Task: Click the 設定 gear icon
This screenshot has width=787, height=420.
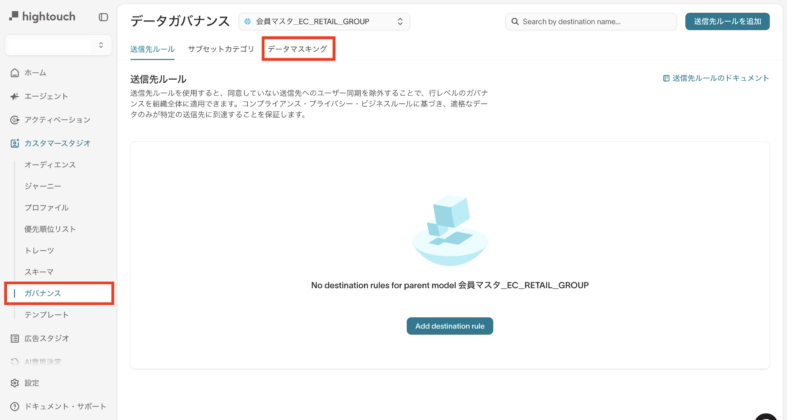Action: pos(15,383)
